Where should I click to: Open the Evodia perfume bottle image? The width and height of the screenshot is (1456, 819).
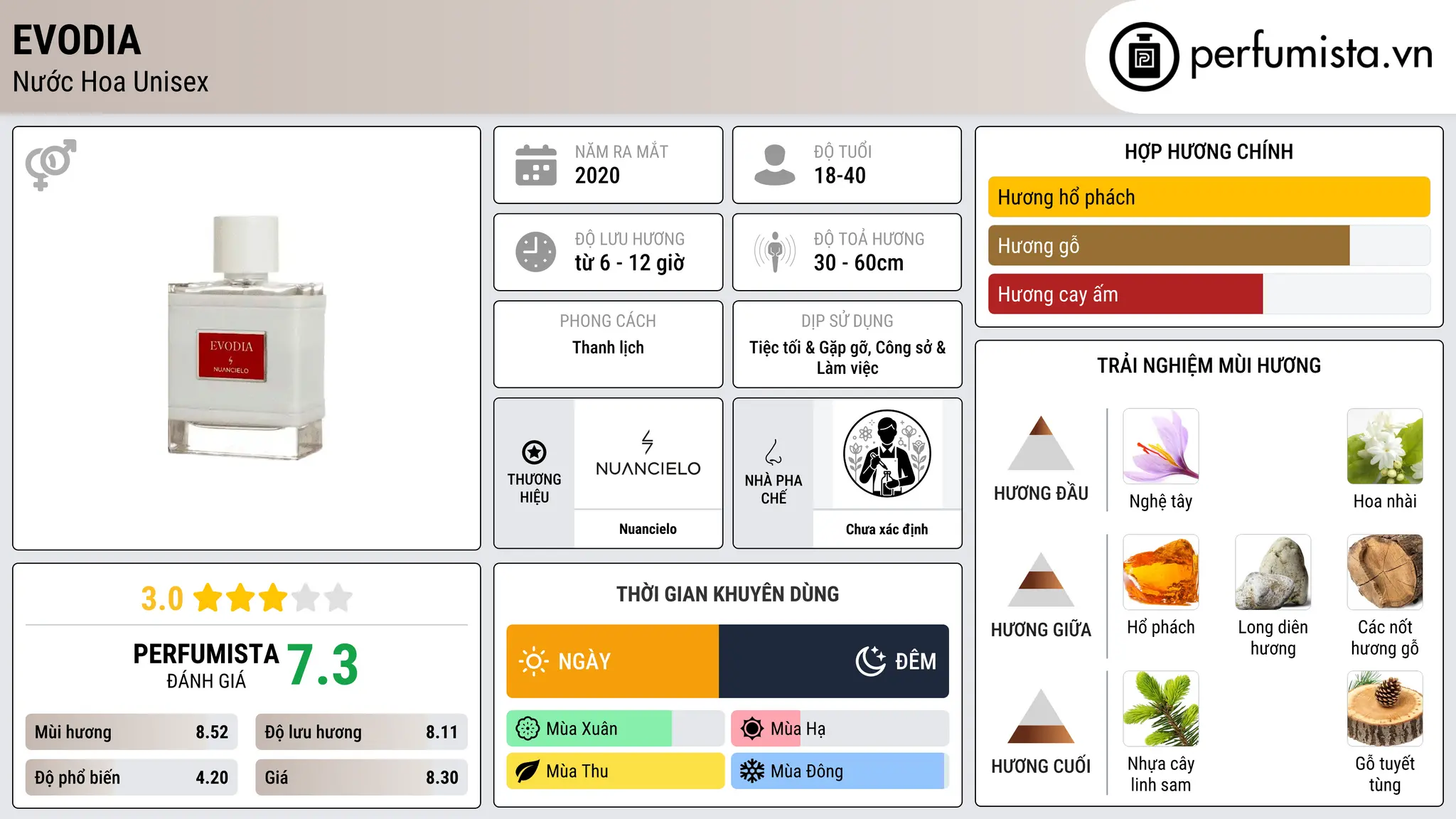coord(246,338)
